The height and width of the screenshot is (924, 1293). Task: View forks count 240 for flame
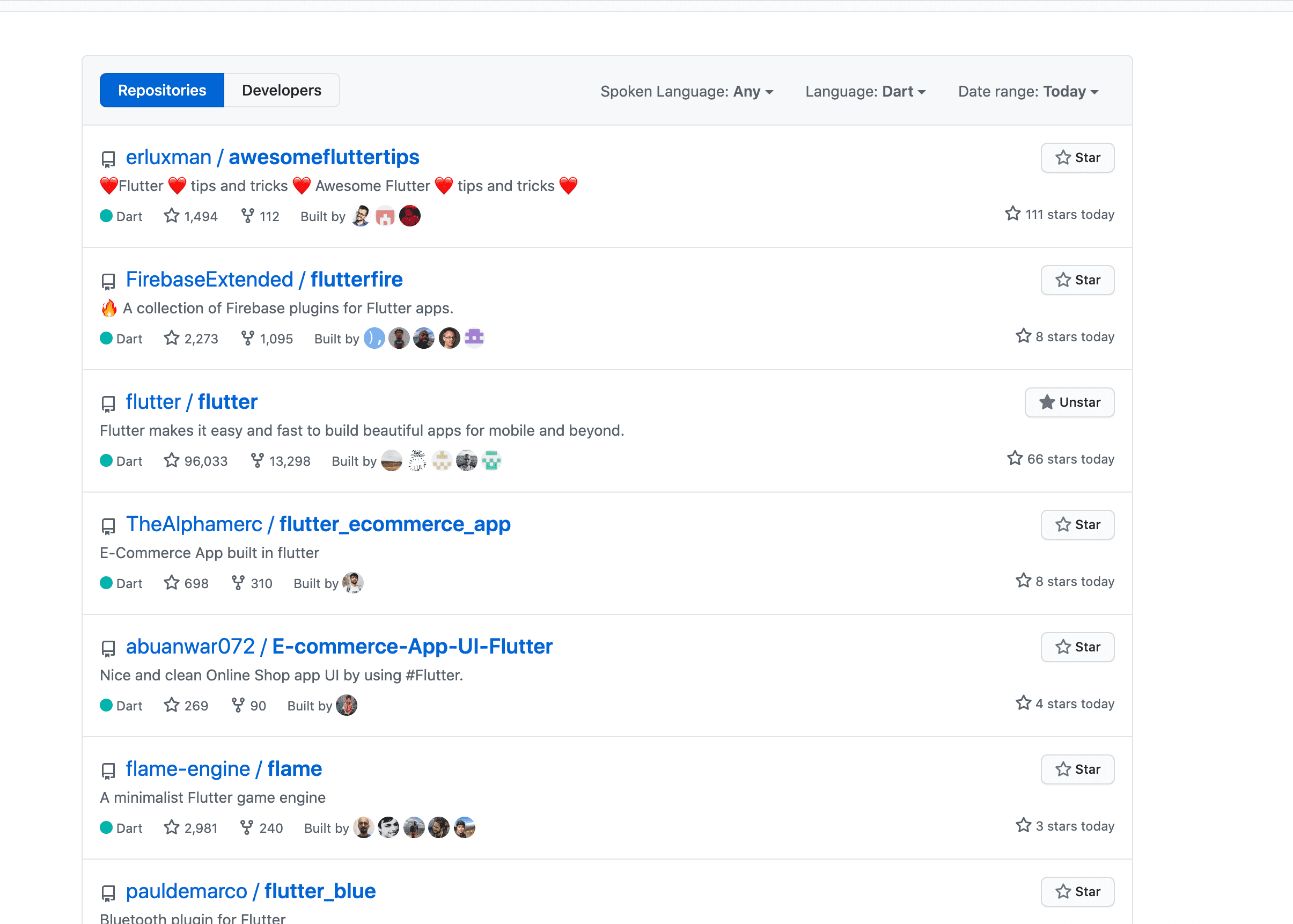click(x=261, y=828)
